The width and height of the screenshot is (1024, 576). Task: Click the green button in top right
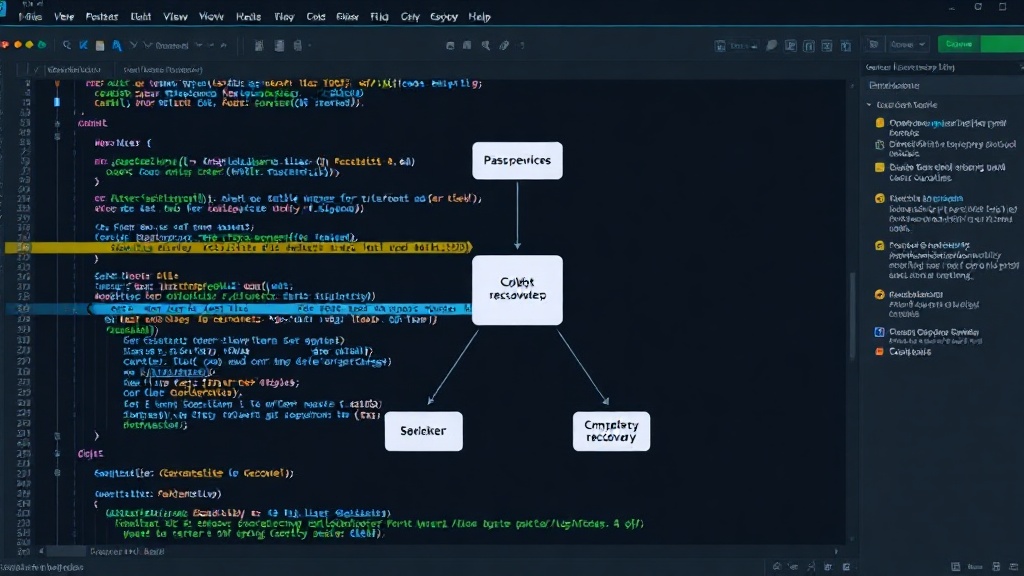[980, 44]
